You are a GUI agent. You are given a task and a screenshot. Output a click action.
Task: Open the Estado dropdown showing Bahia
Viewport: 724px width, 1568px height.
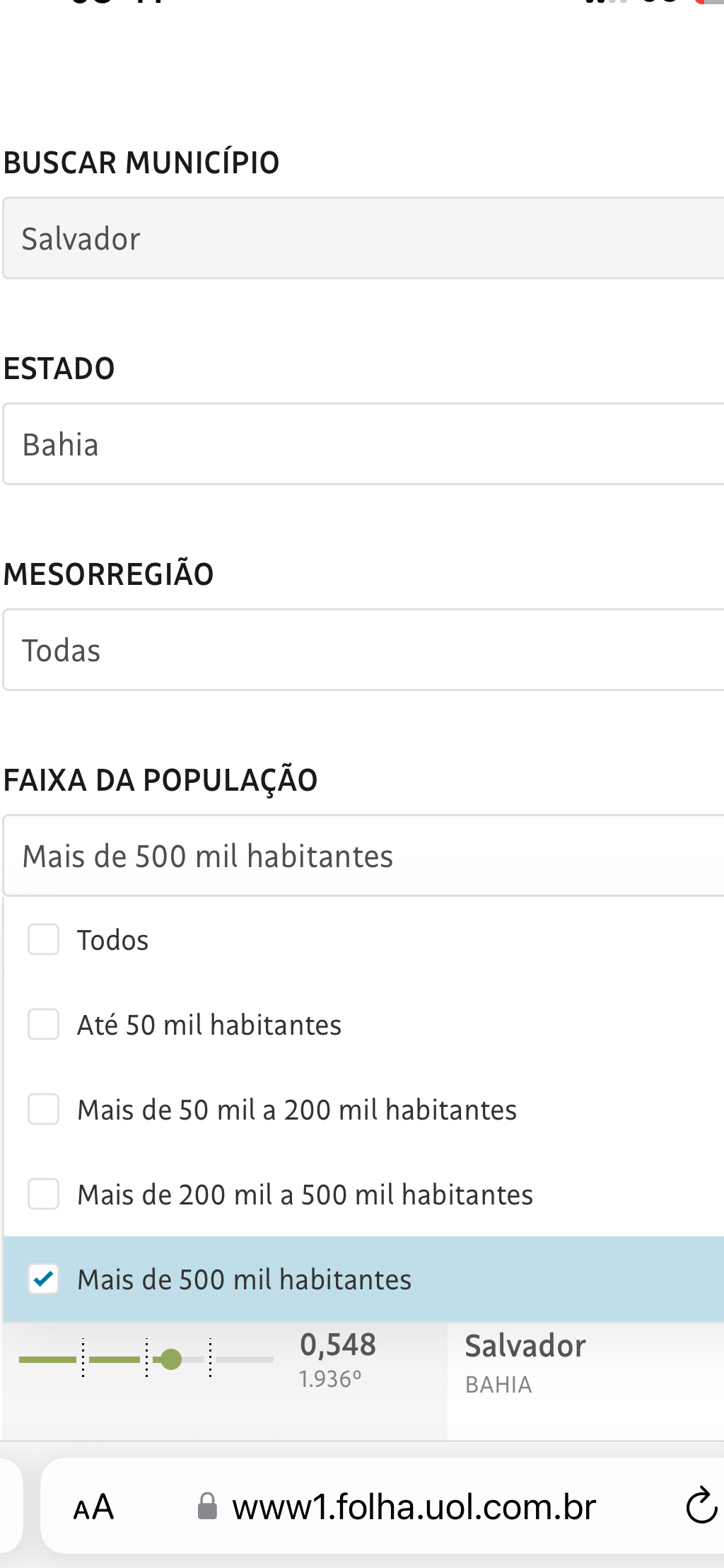click(363, 444)
